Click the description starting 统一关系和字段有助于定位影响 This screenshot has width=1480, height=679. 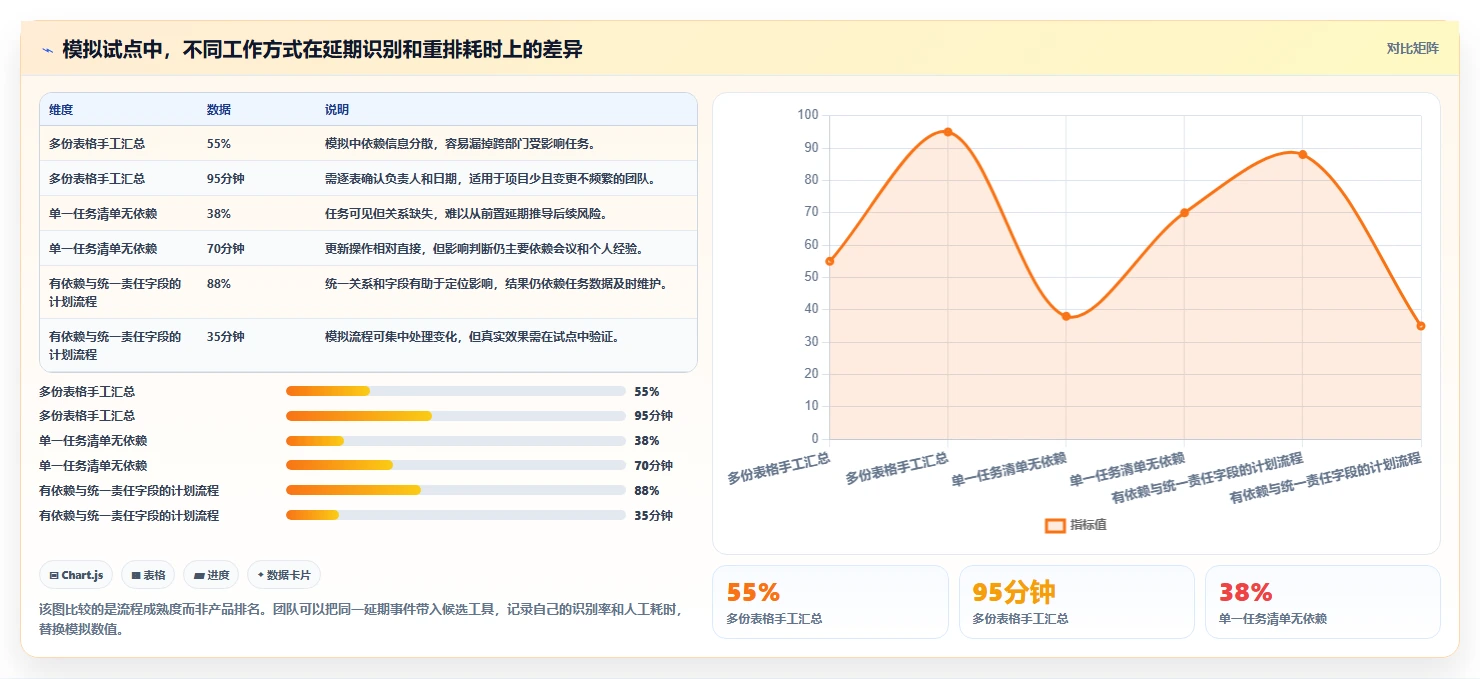[496, 284]
